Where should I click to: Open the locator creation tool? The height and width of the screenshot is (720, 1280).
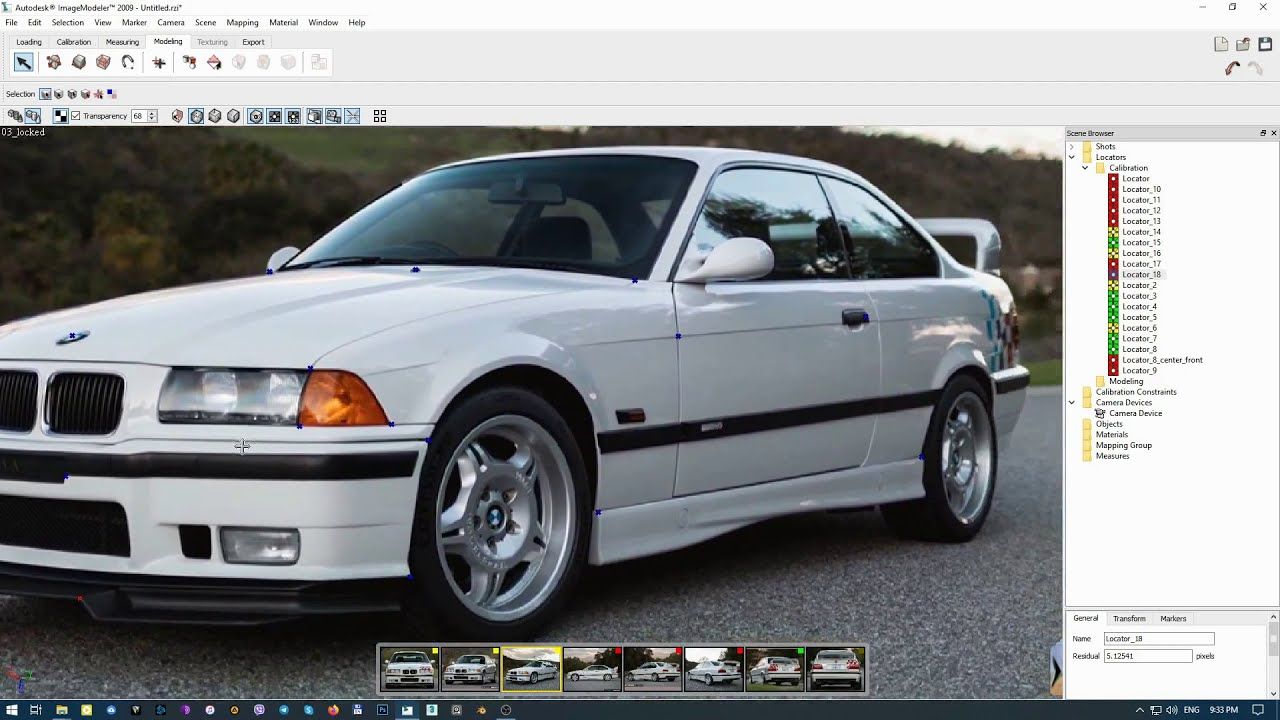(x=158, y=62)
